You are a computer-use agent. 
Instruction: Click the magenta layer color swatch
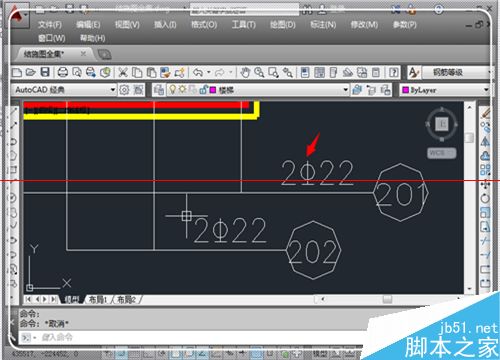[x=213, y=90]
